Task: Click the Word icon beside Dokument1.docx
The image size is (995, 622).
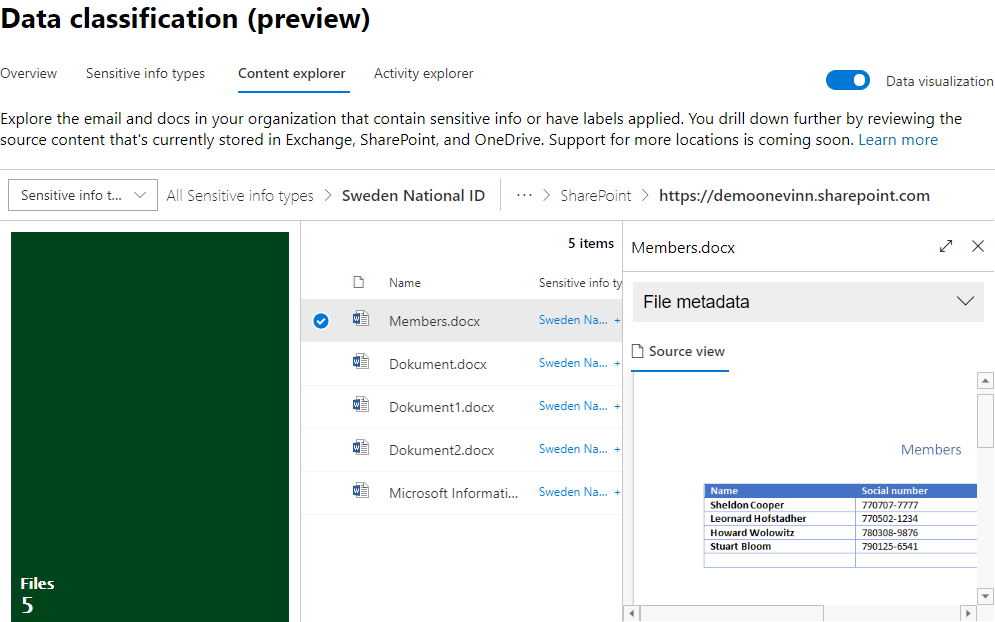Action: [361, 406]
